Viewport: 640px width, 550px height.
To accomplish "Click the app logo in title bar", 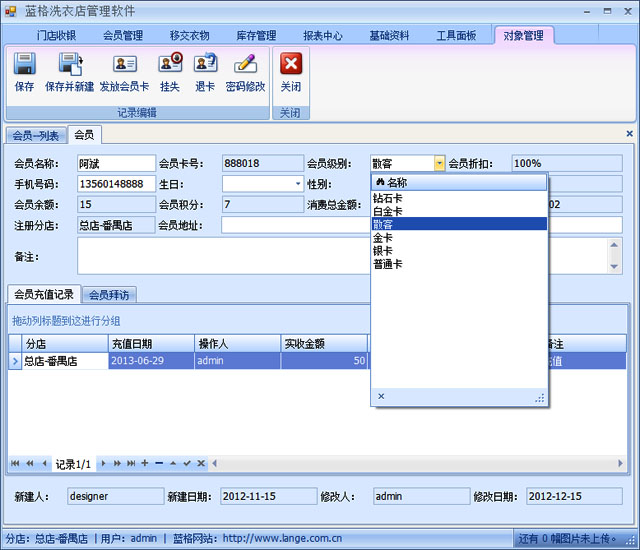I will pyautogui.click(x=11, y=11).
